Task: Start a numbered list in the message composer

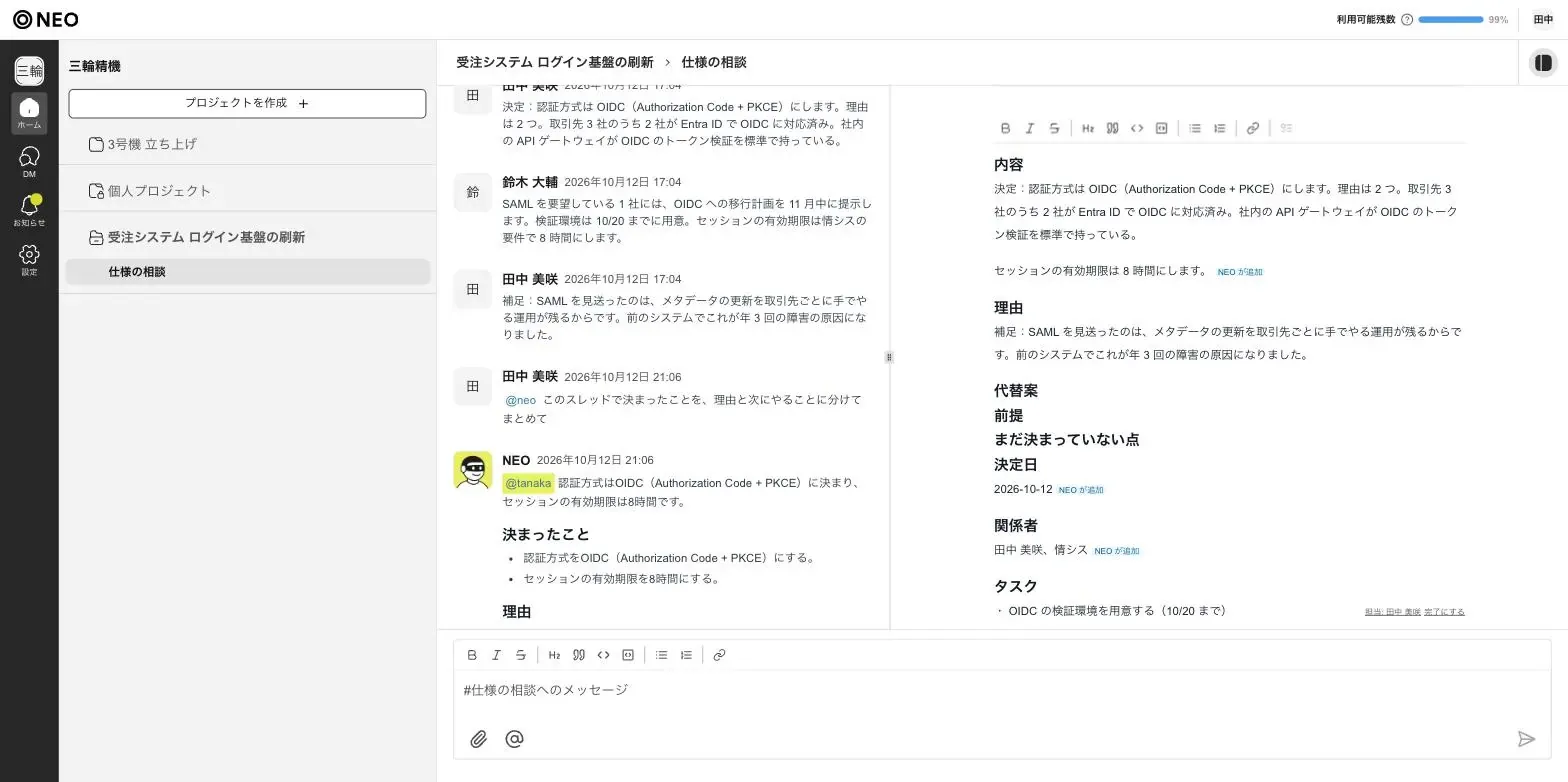Action: click(686, 655)
